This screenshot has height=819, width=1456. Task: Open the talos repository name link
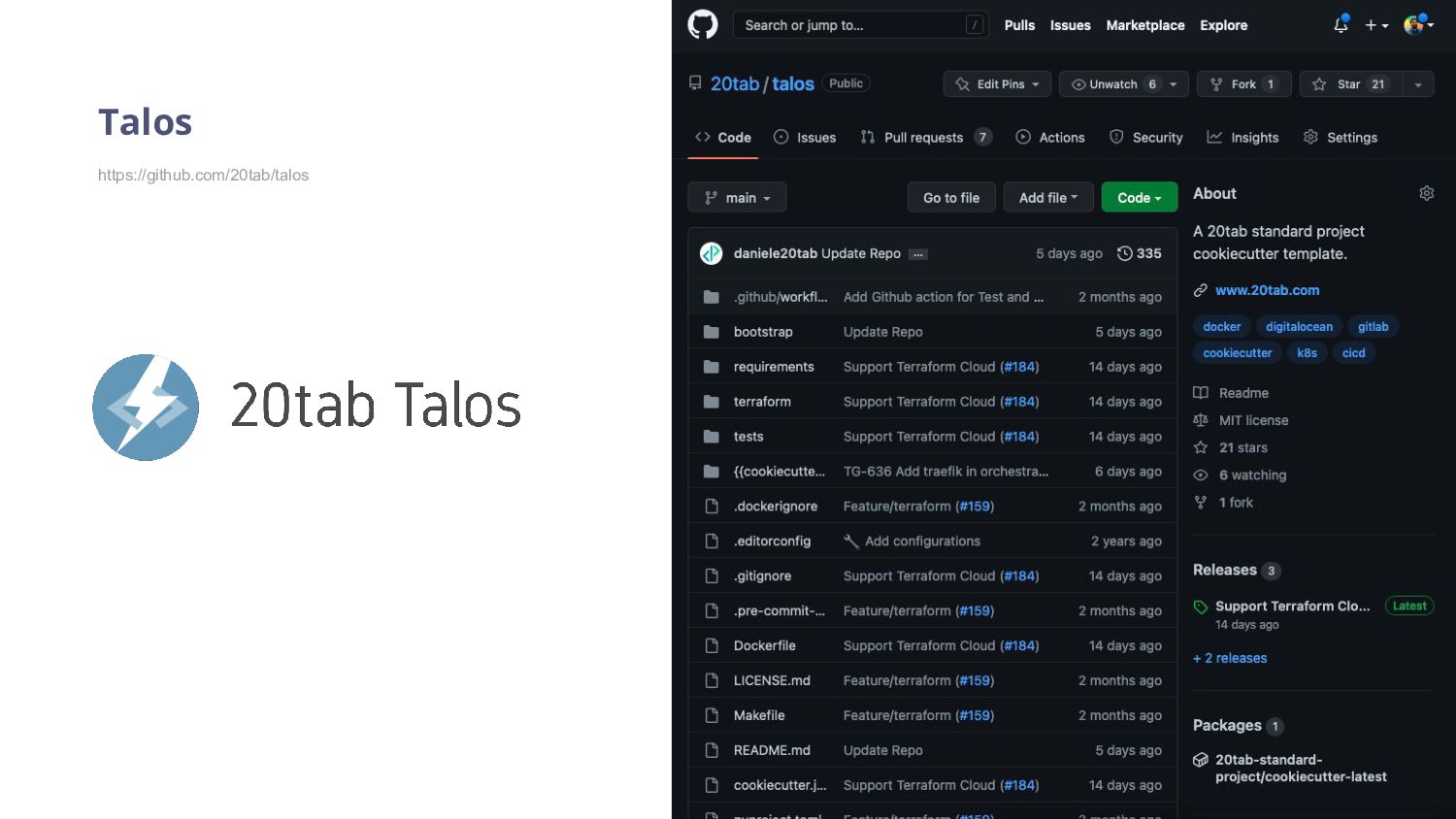pos(793,84)
